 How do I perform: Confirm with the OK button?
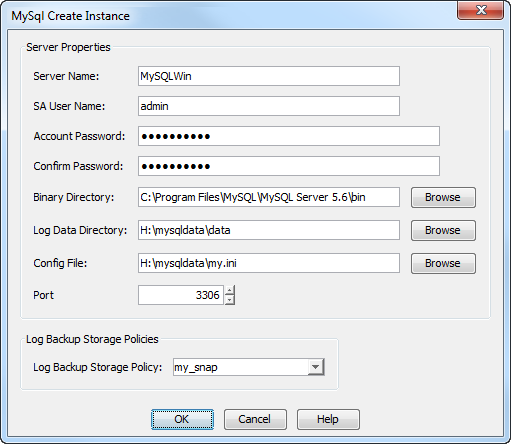(182, 419)
